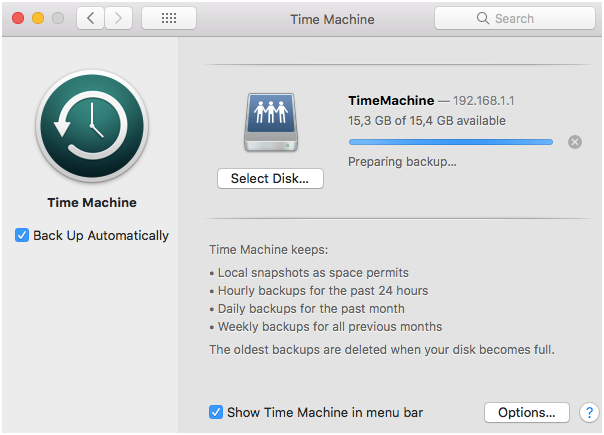Close the window with the red button
Screen dimensions: 604x435
(18, 18)
